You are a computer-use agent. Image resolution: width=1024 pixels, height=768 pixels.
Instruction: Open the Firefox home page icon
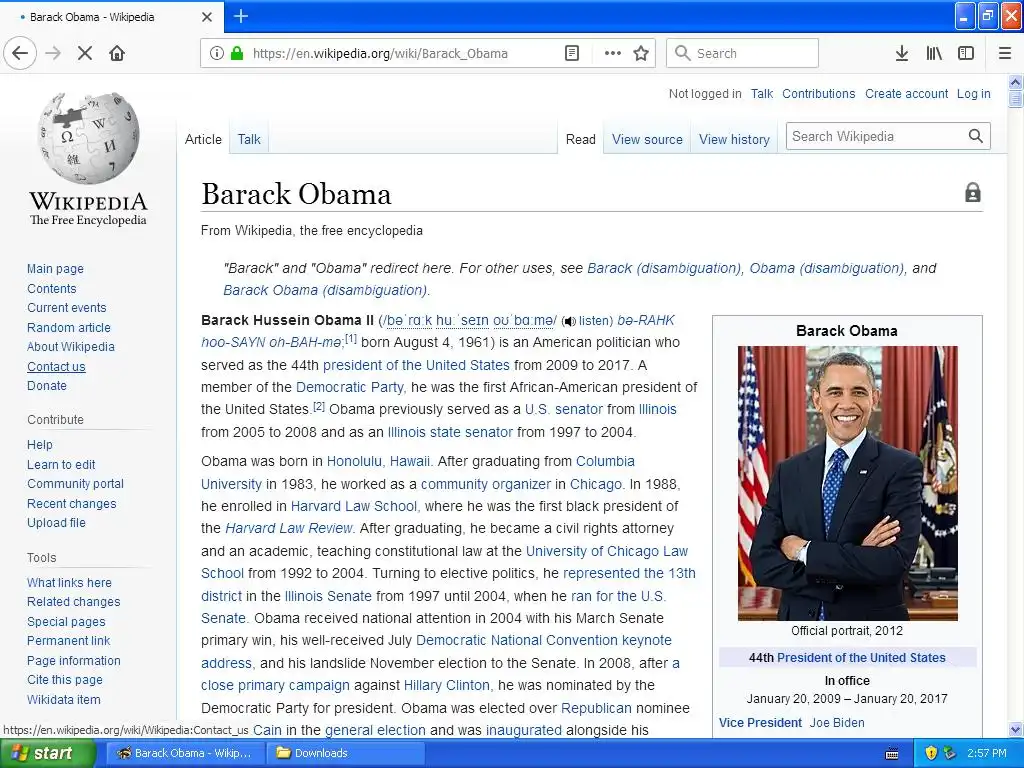pos(117,54)
